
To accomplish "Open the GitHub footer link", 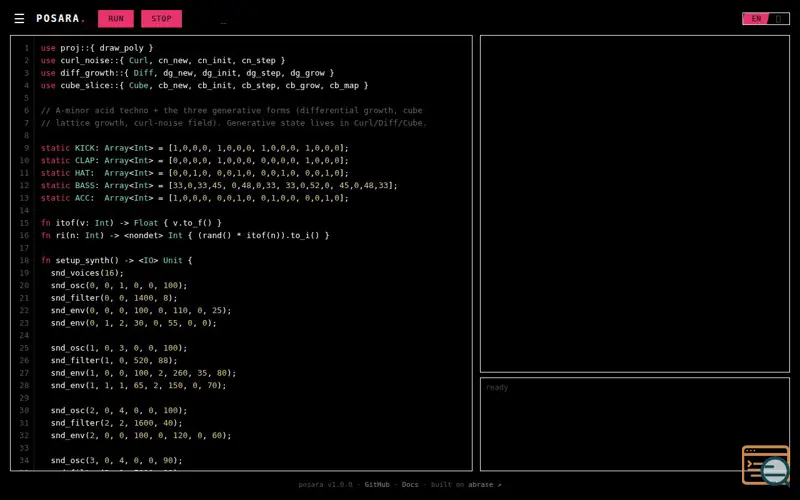I will pyautogui.click(x=377, y=484).
